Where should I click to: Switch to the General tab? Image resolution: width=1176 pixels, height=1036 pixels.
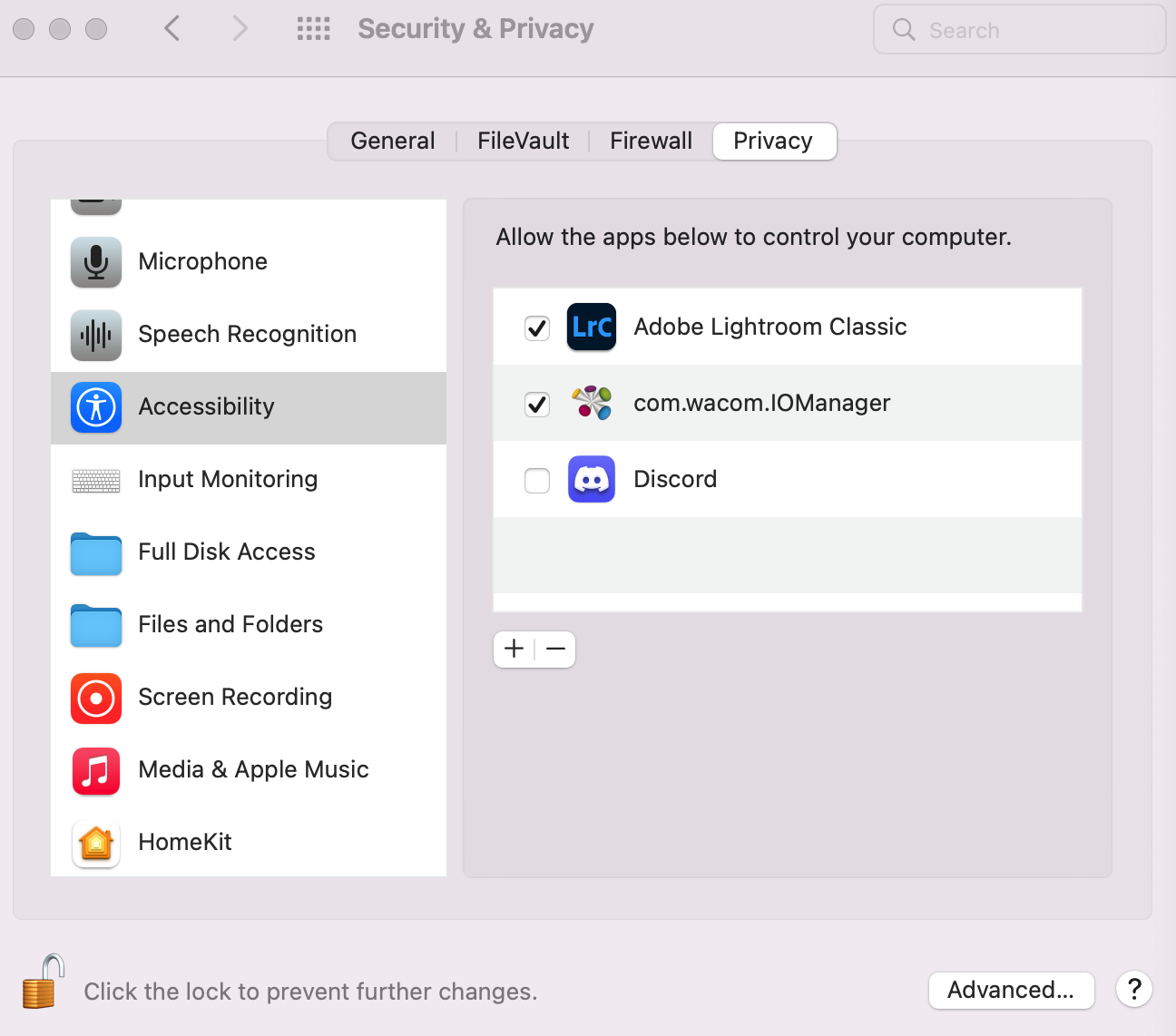[393, 142]
